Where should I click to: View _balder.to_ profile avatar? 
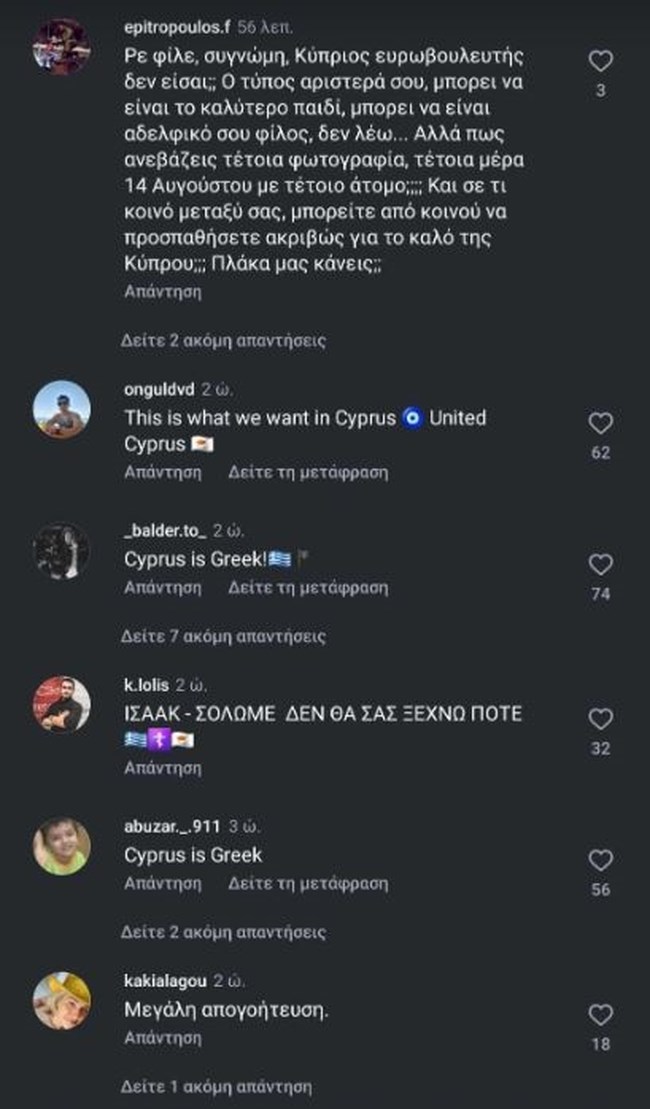[62, 550]
